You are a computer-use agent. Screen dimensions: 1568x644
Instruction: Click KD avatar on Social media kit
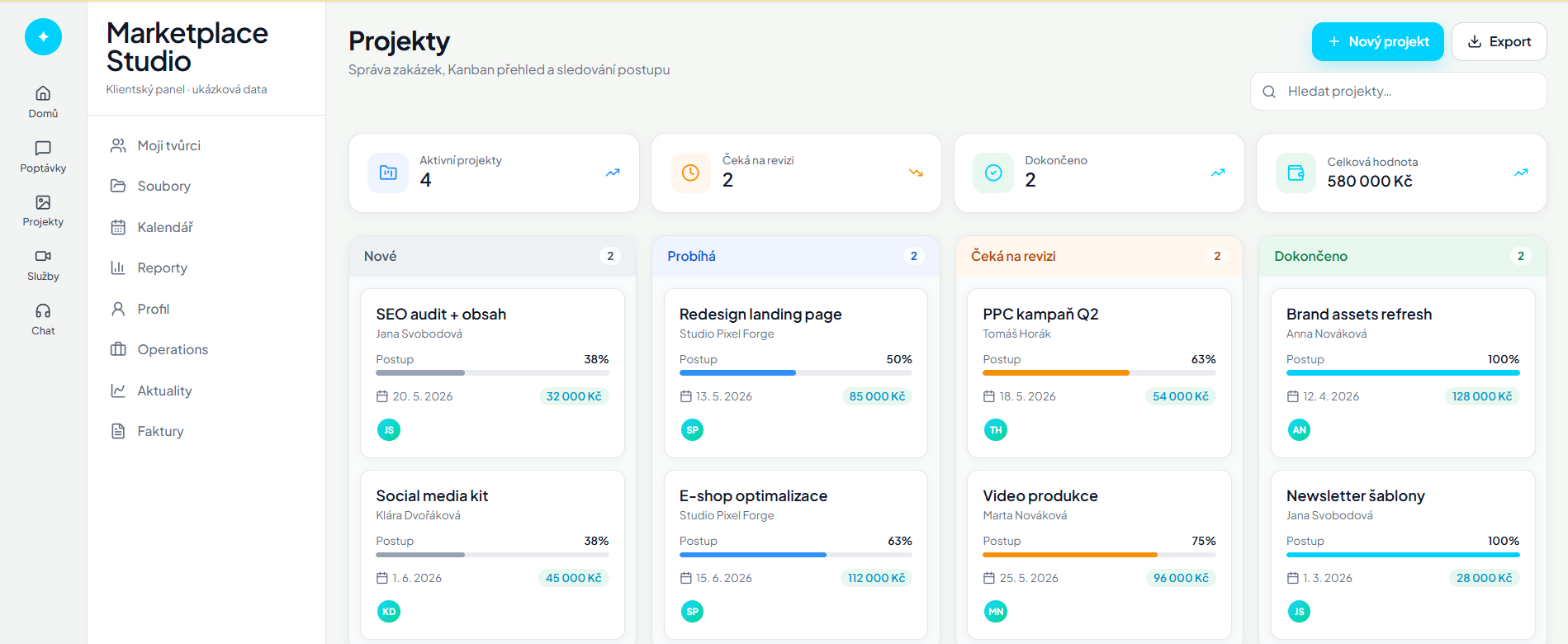(389, 611)
